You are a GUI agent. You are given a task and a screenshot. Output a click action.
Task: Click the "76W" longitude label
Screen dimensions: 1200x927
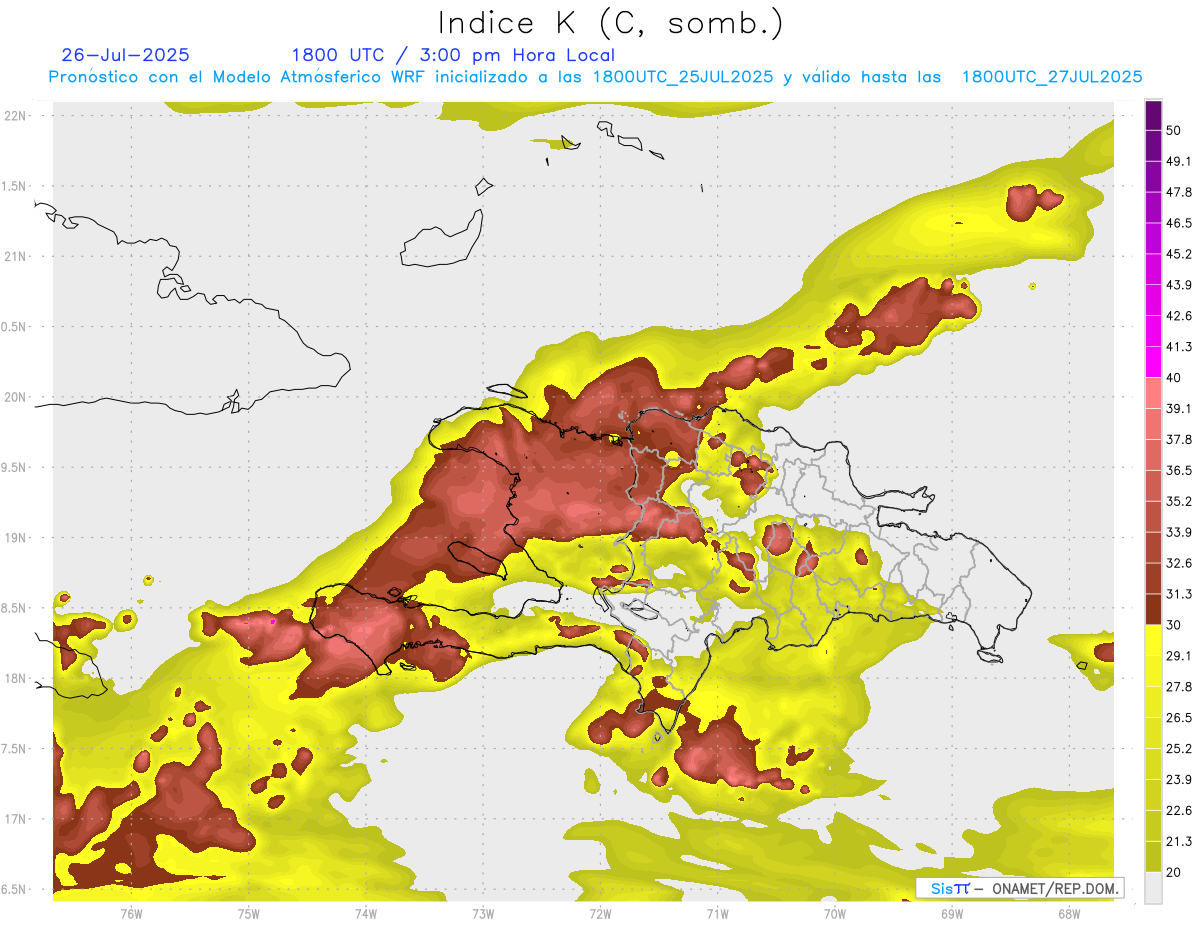(x=131, y=913)
